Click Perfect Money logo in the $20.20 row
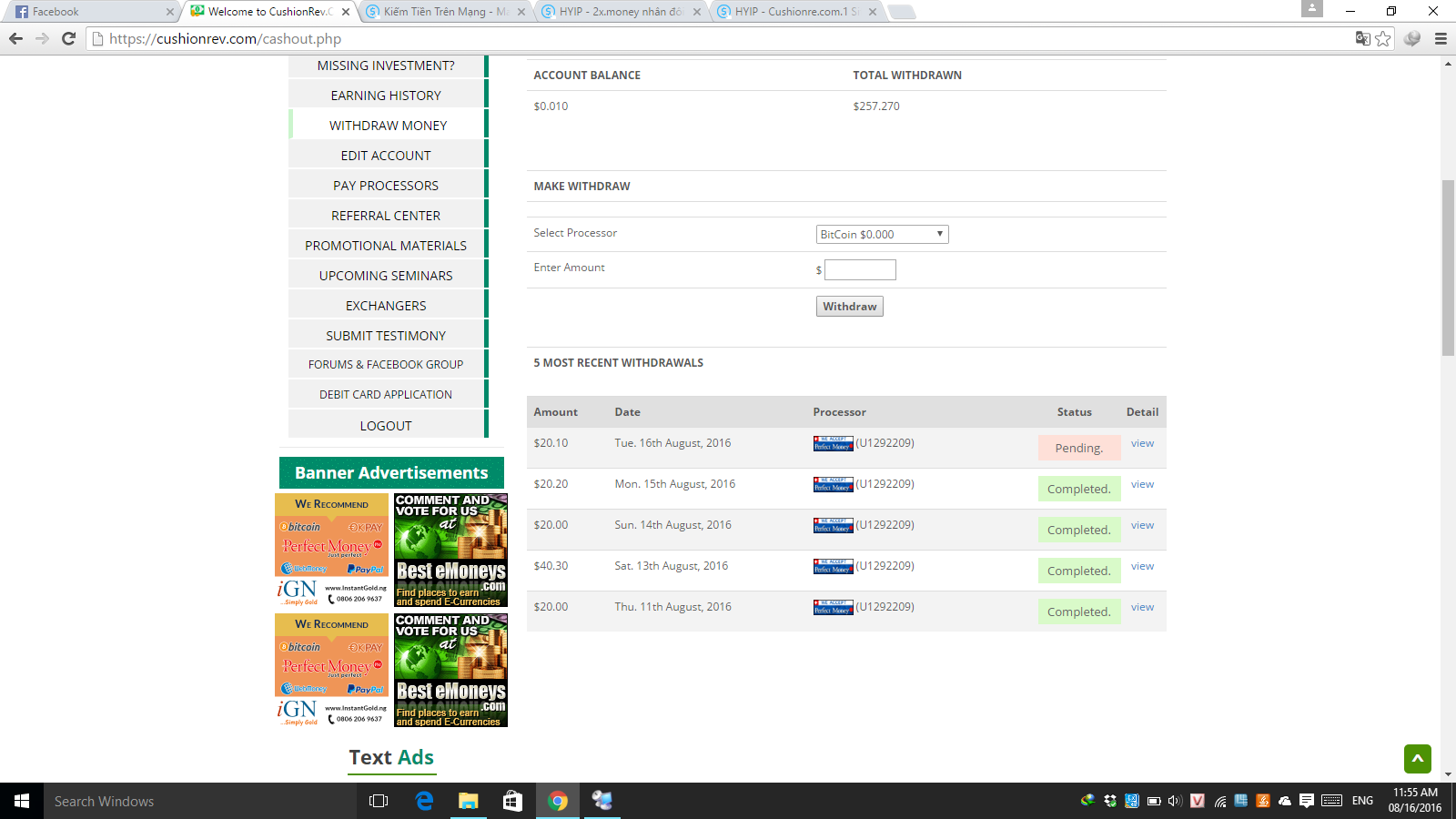1456x819 pixels. pos(833,484)
